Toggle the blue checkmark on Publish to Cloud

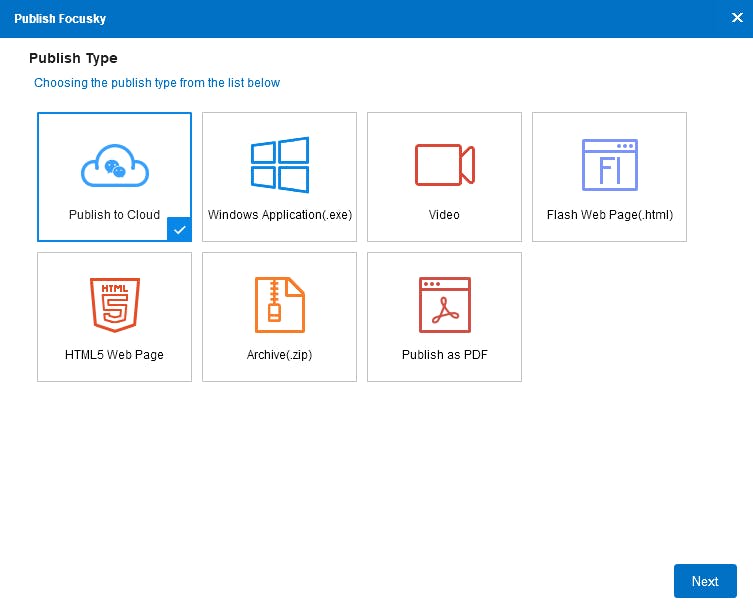coord(180,230)
